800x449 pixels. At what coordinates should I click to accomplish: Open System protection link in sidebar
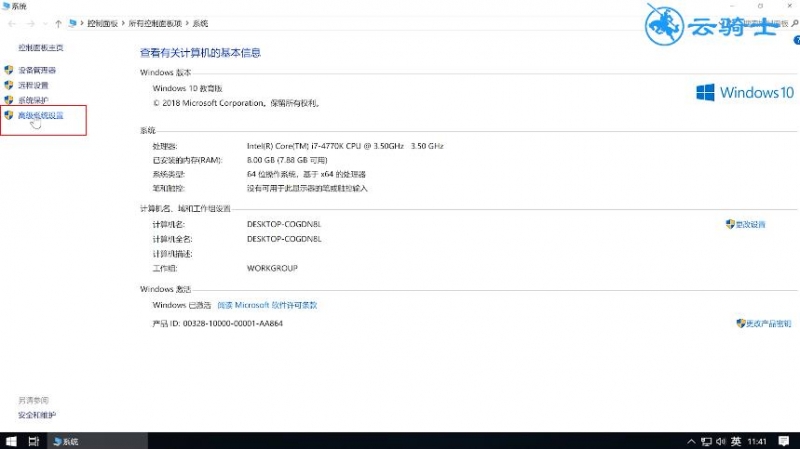tap(33, 100)
